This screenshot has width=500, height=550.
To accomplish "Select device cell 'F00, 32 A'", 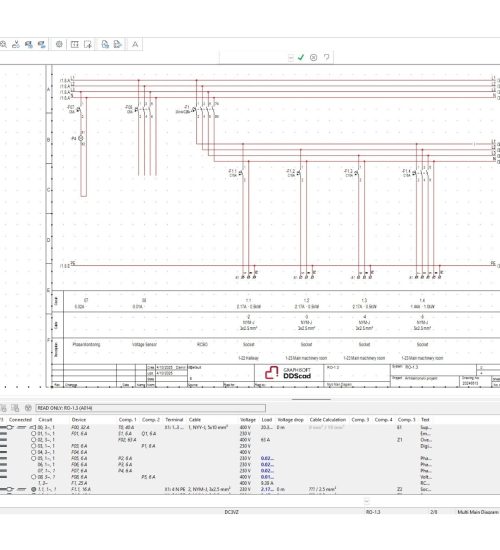I will click(x=80, y=428).
